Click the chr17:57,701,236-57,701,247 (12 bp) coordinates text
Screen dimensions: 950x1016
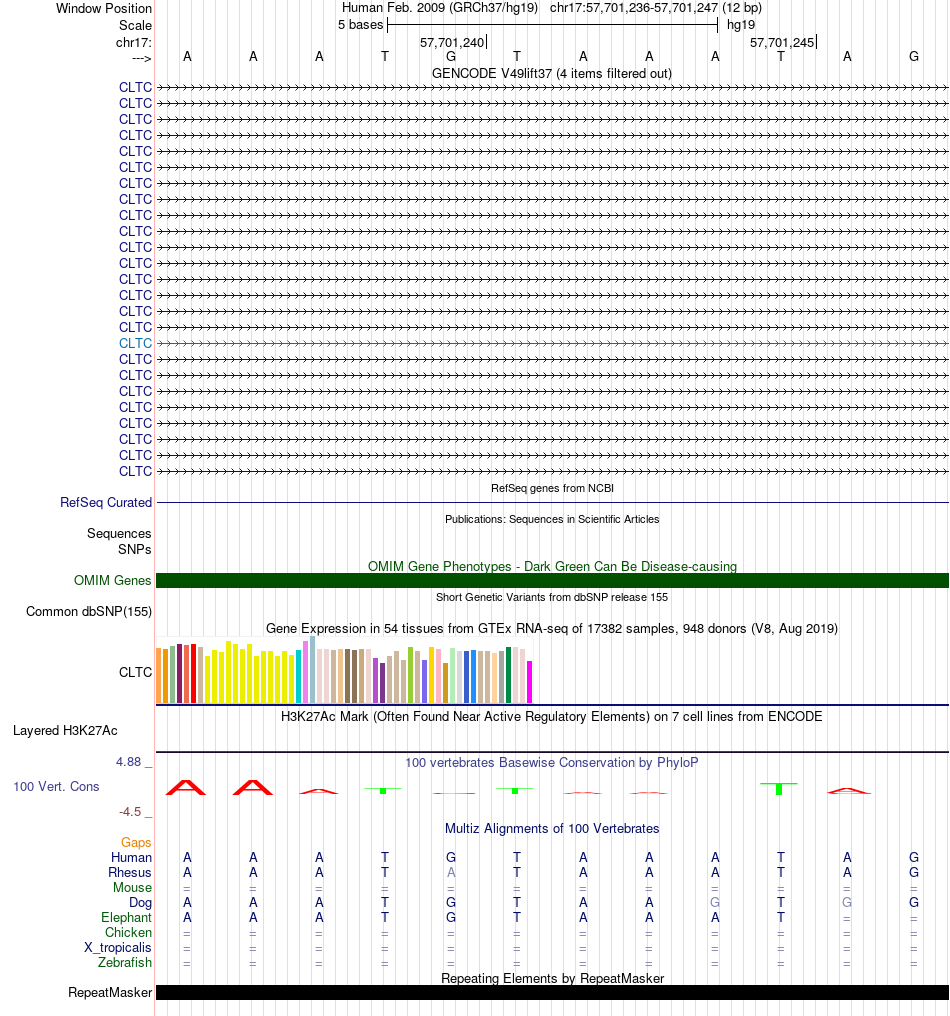coord(656,8)
